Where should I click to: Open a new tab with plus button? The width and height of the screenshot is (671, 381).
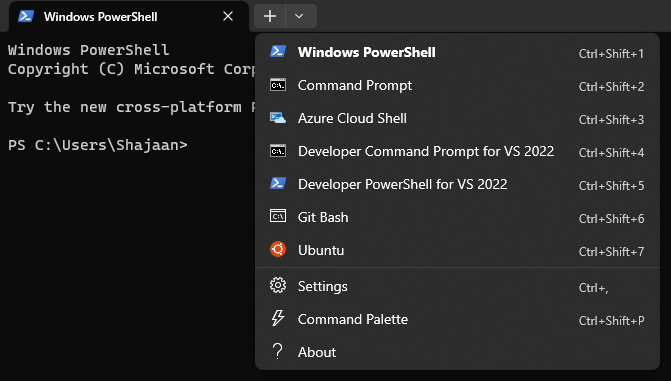(270, 16)
